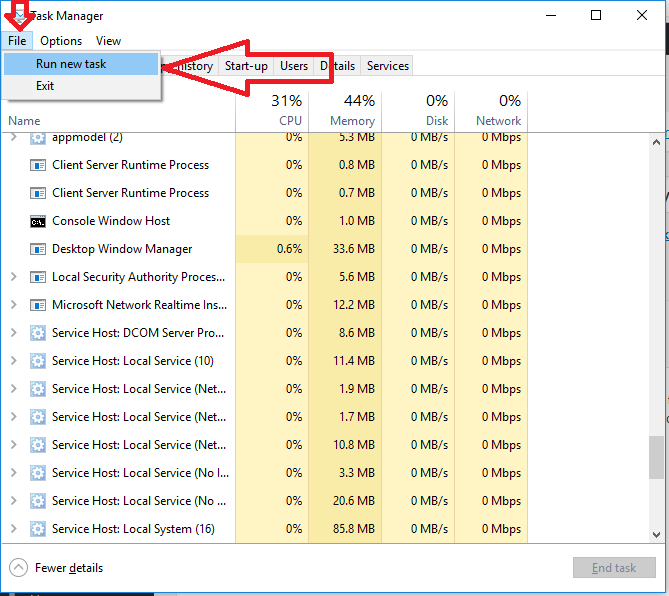
Task: Expand Microsoft Network Realtime Inspection row
Action: 13,305
